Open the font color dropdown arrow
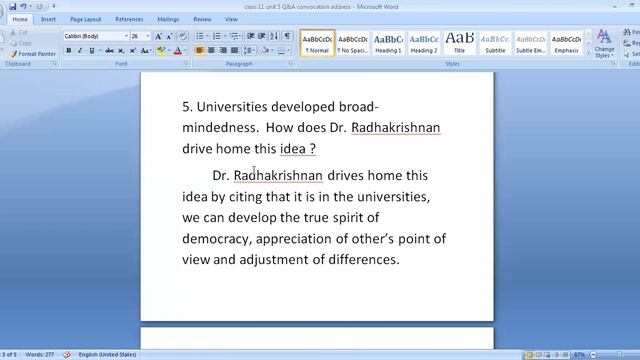This screenshot has width=640, height=360. pos(185,51)
